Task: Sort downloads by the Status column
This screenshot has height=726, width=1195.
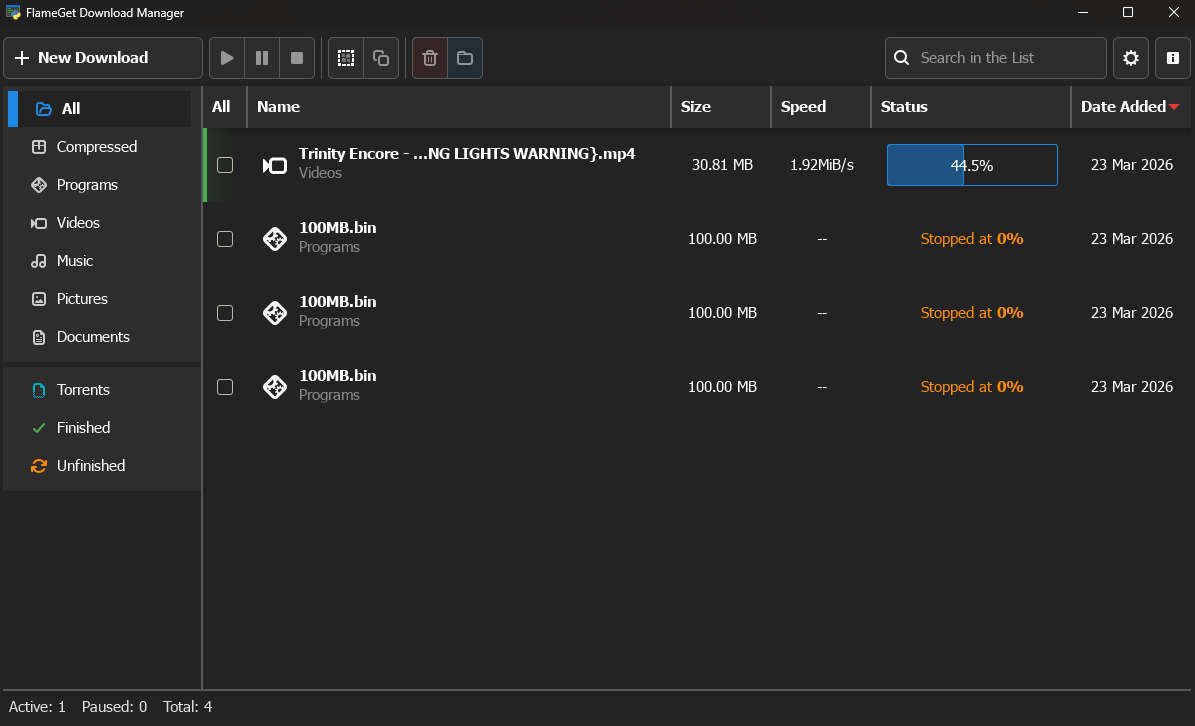Action: click(904, 107)
